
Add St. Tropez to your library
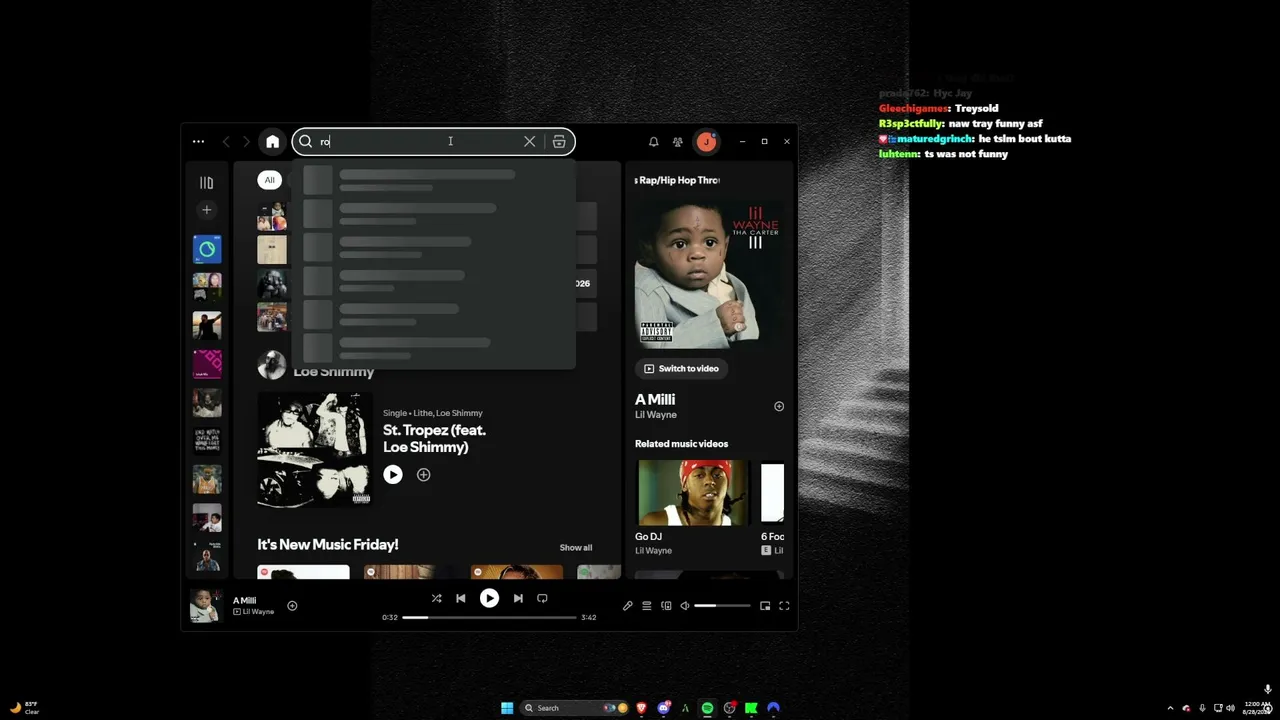(423, 475)
